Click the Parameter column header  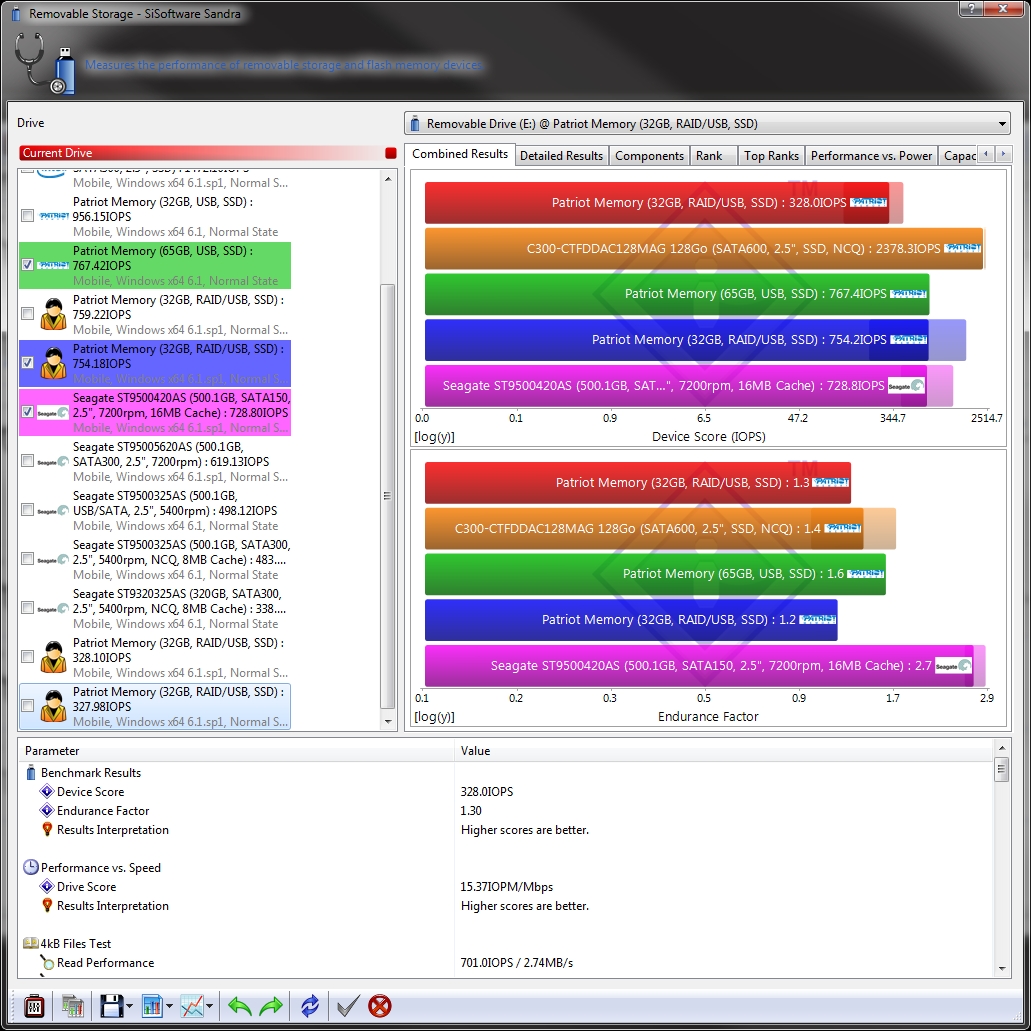(237, 751)
